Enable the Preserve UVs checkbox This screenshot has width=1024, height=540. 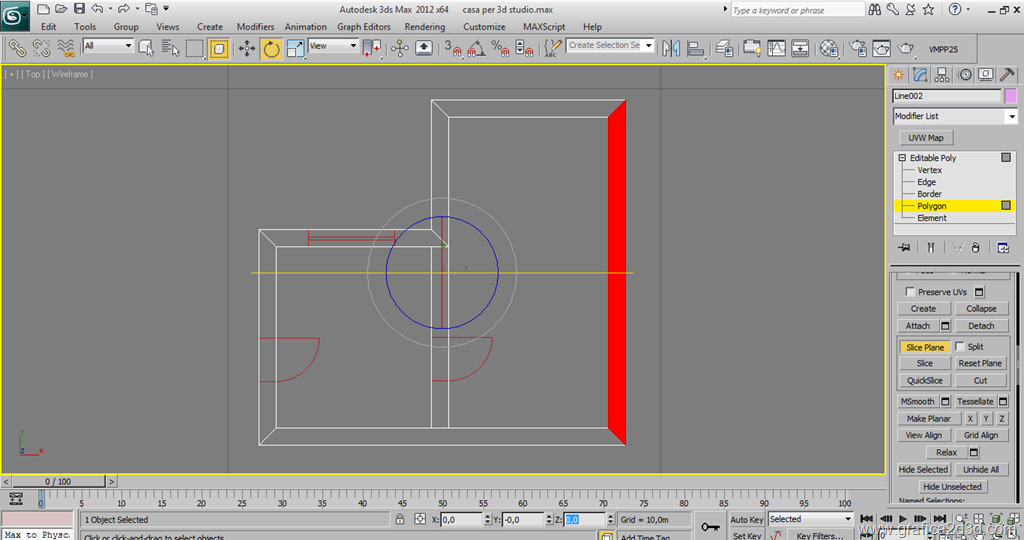909,292
